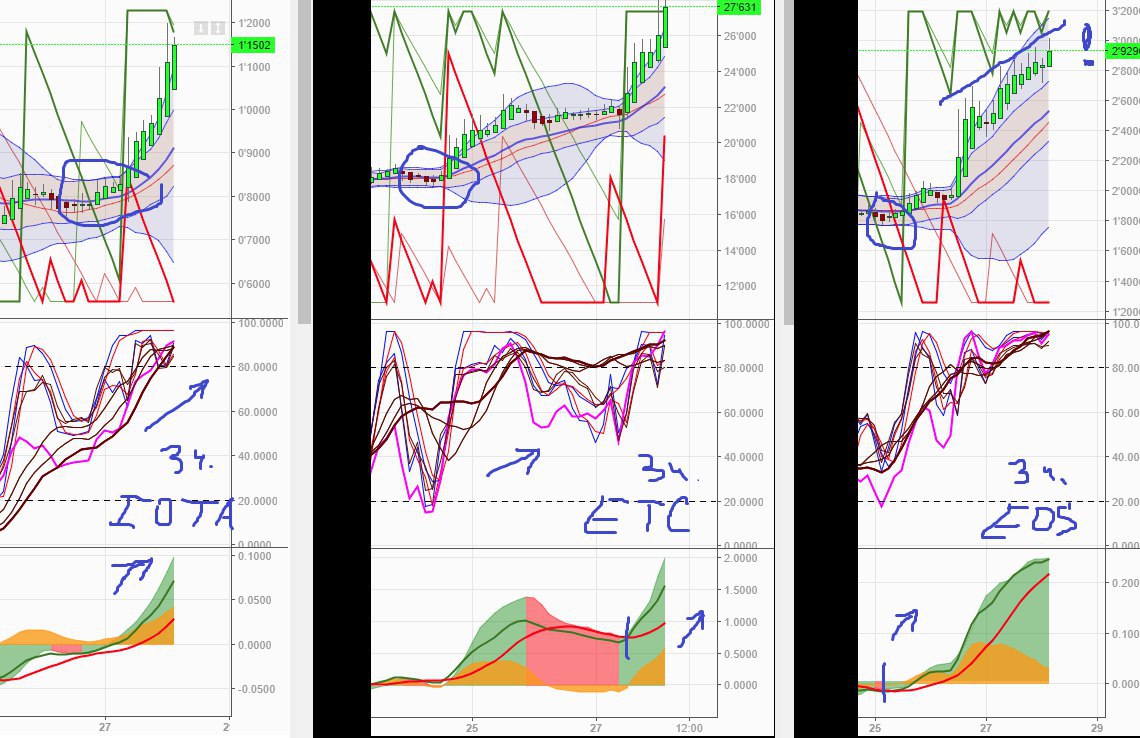
Task: Click the 29 date label on EOS chart
Action: [1096, 727]
